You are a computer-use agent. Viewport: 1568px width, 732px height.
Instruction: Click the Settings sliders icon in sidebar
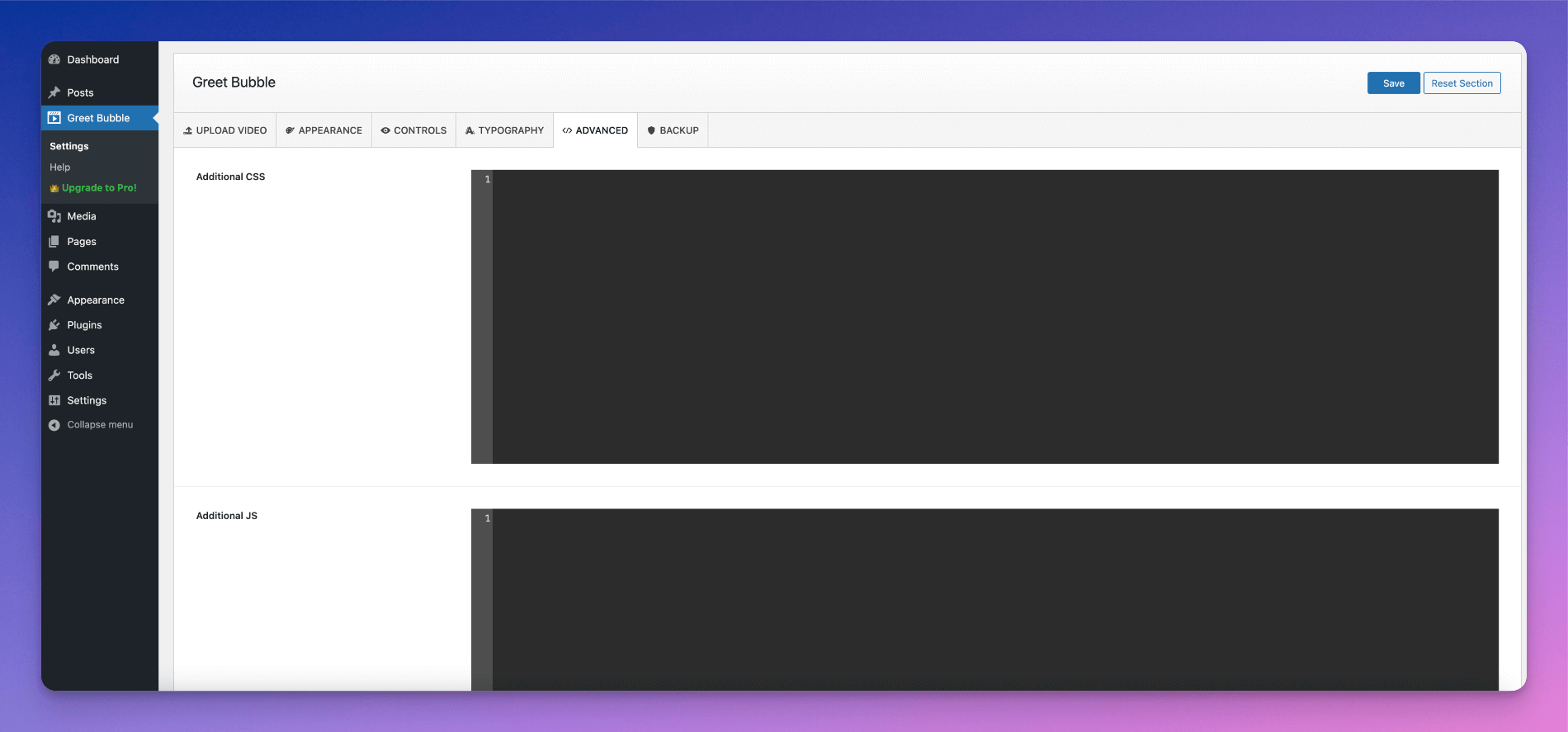[x=54, y=400]
